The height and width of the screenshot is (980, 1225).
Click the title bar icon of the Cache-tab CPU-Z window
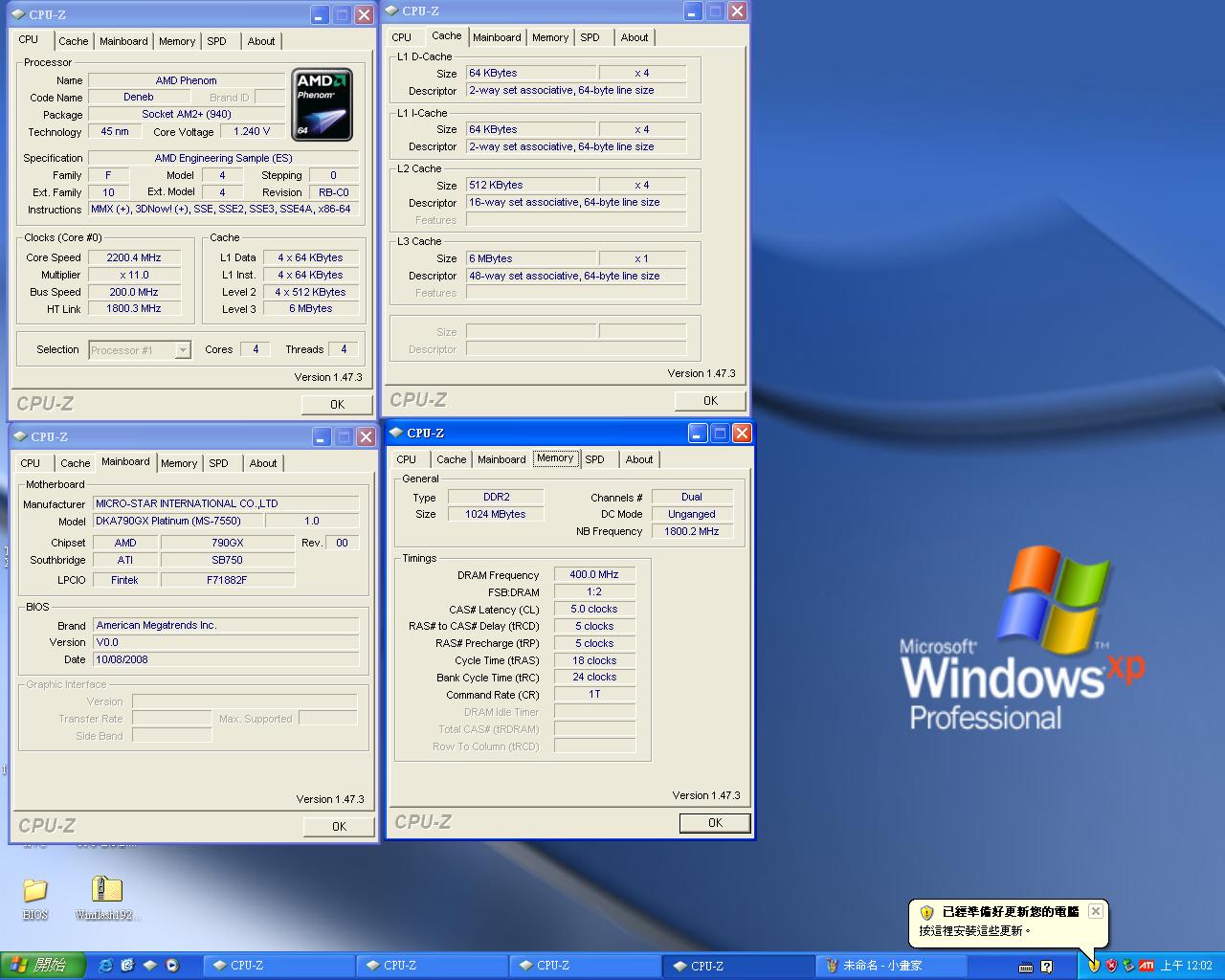(392, 11)
